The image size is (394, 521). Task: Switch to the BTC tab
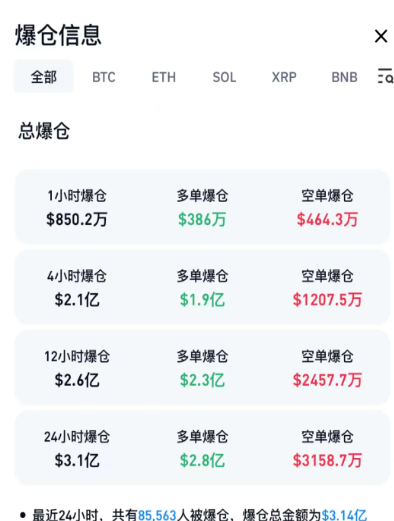pyautogui.click(x=104, y=77)
